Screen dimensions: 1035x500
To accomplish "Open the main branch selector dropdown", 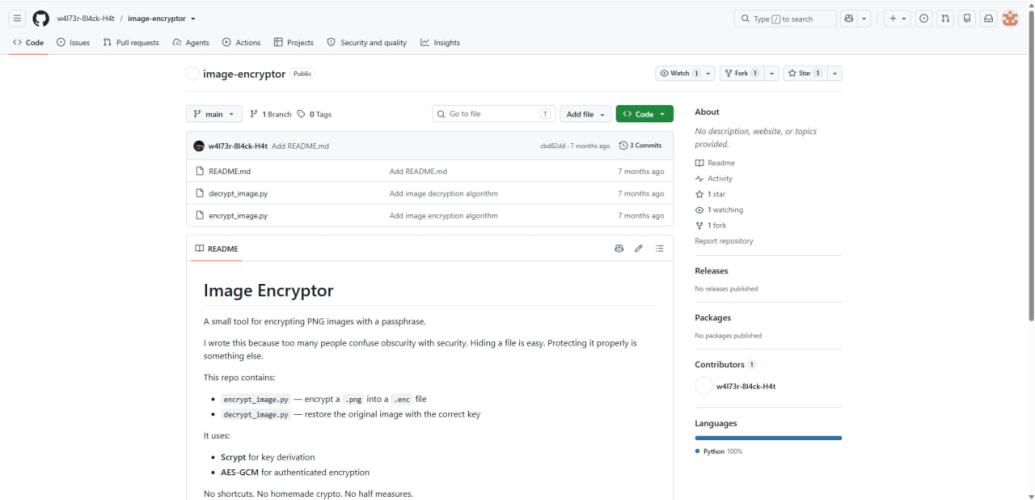I will click(214, 114).
